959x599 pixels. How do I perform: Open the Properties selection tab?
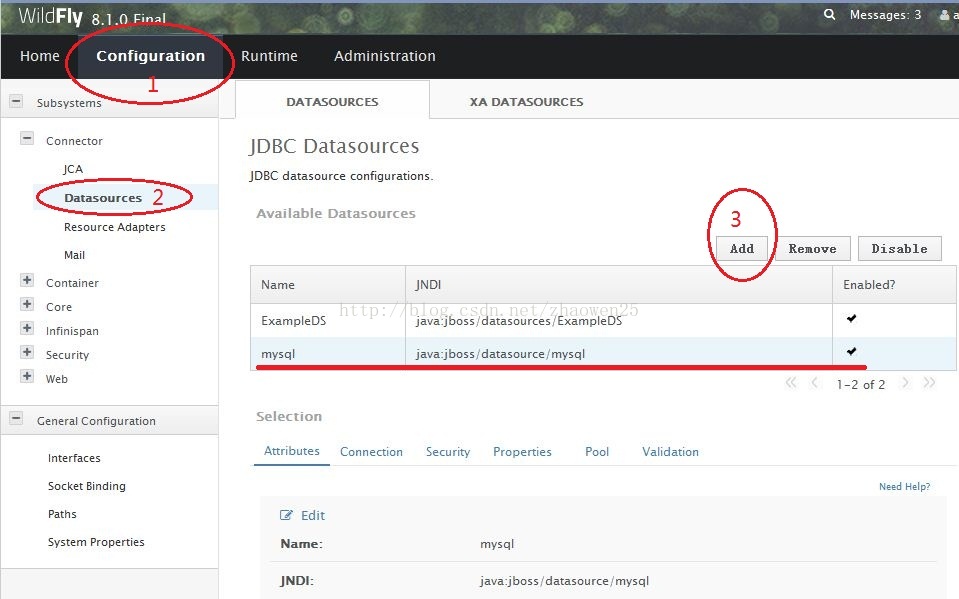(x=522, y=452)
